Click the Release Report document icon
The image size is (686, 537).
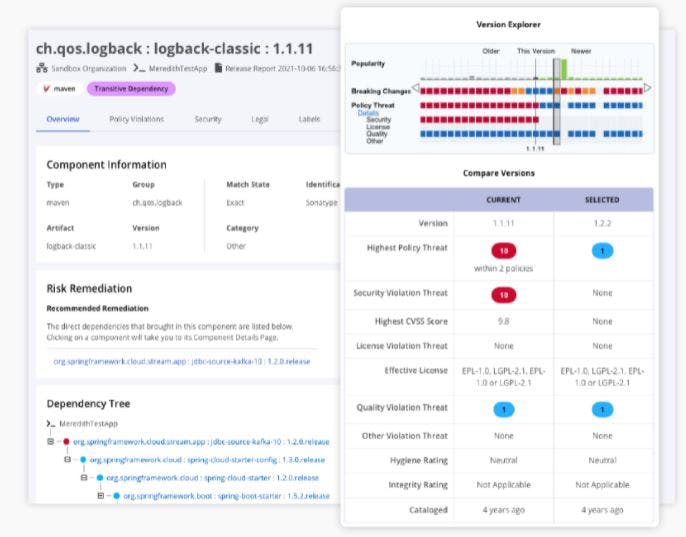217,68
